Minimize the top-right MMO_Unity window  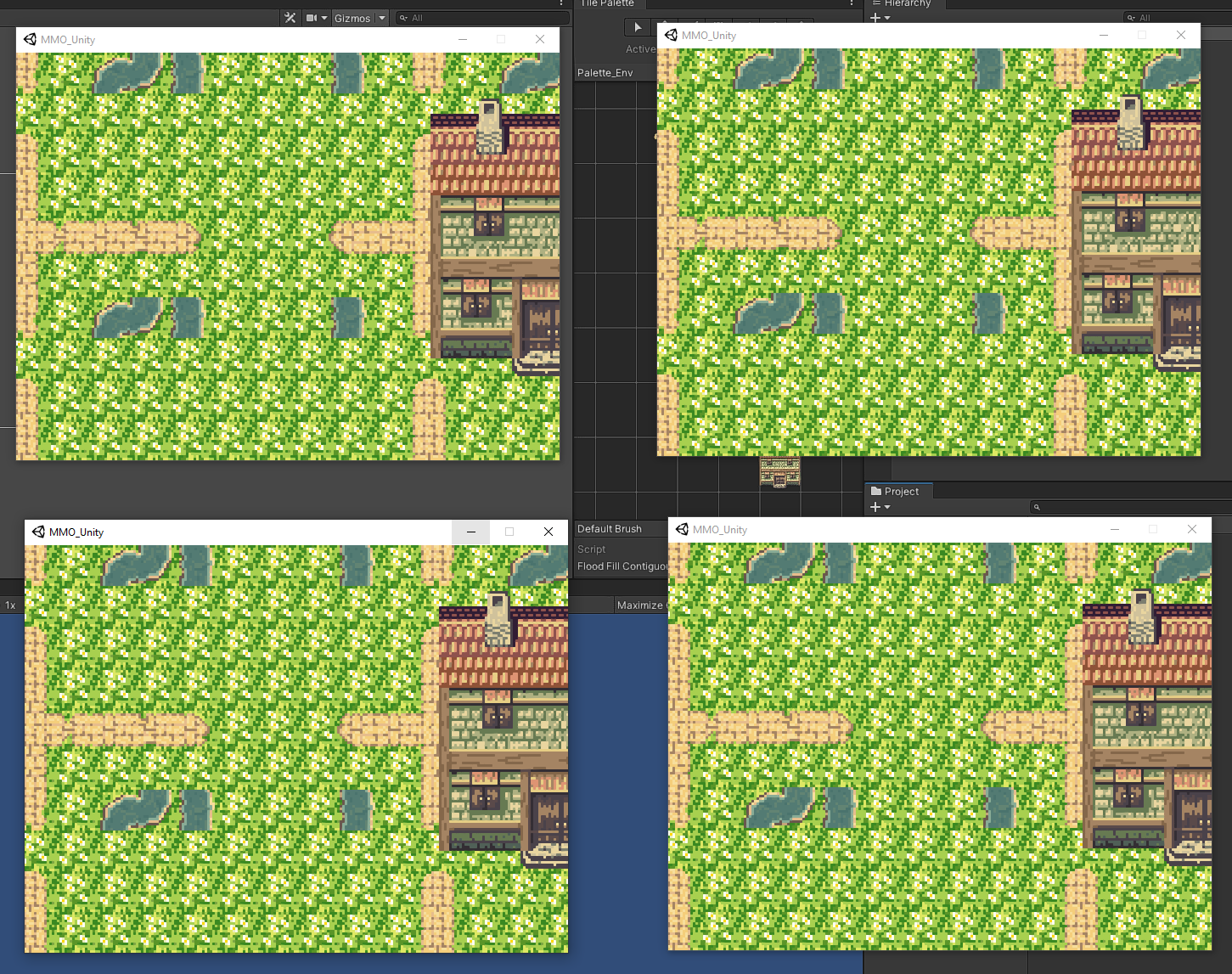pyautogui.click(x=1104, y=35)
